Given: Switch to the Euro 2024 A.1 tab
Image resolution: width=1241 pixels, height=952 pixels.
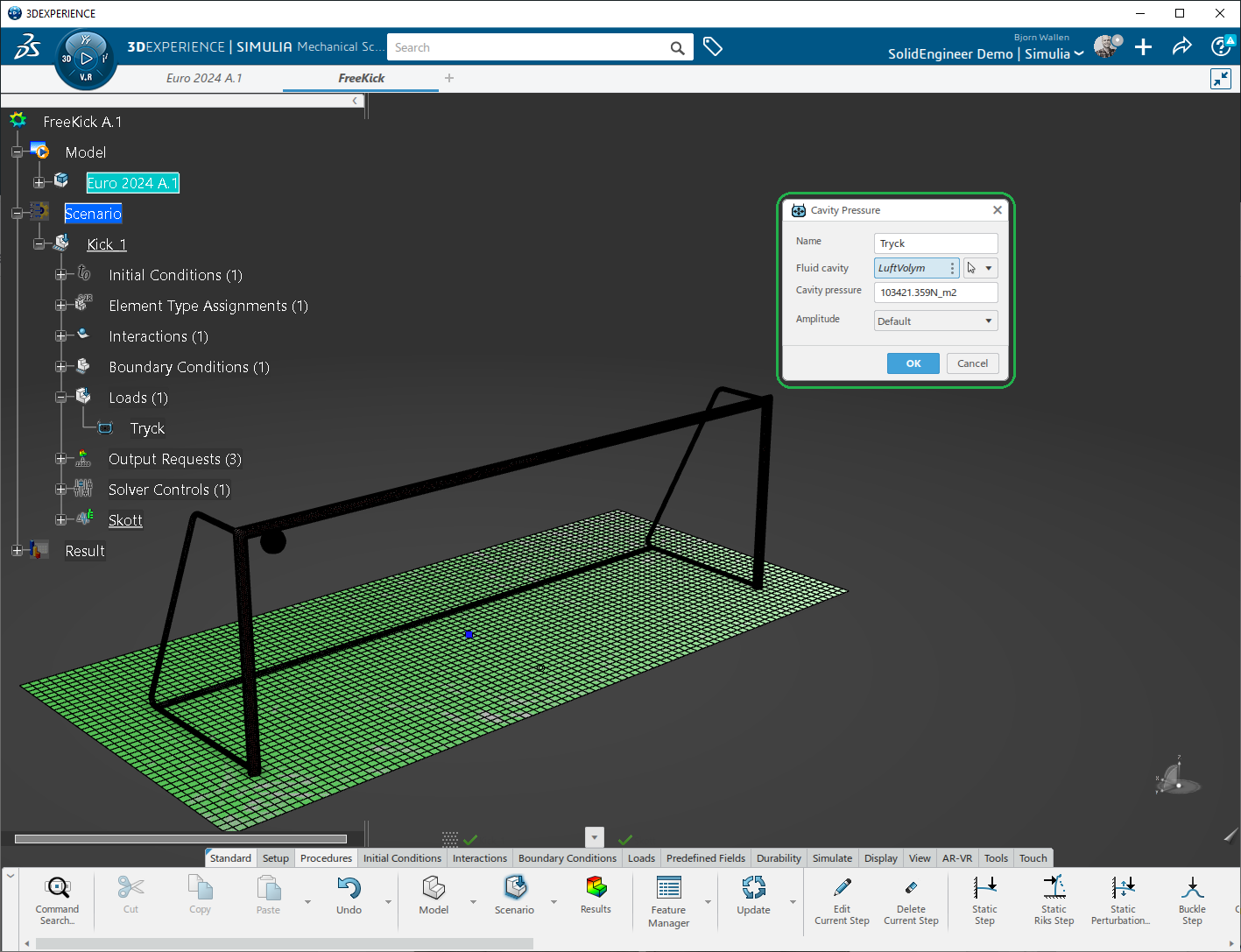Looking at the screenshot, I should tap(204, 78).
